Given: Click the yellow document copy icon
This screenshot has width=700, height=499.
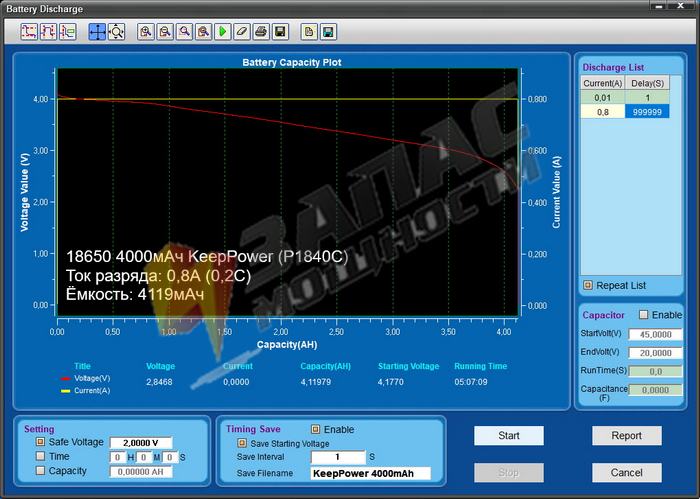Looking at the screenshot, I should pyautogui.click(x=309, y=31).
